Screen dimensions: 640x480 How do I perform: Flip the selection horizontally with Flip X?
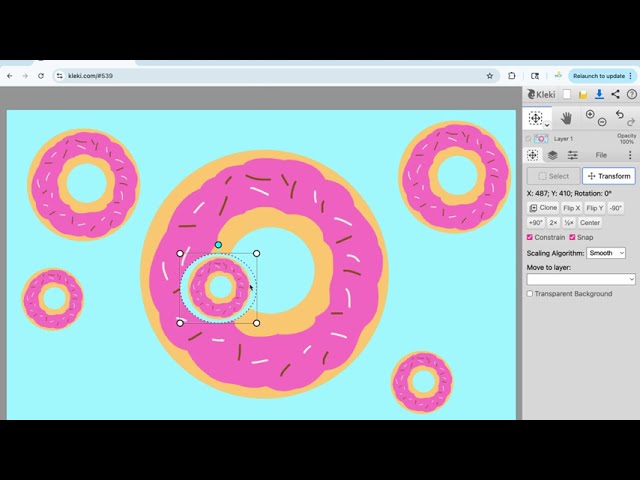click(571, 208)
